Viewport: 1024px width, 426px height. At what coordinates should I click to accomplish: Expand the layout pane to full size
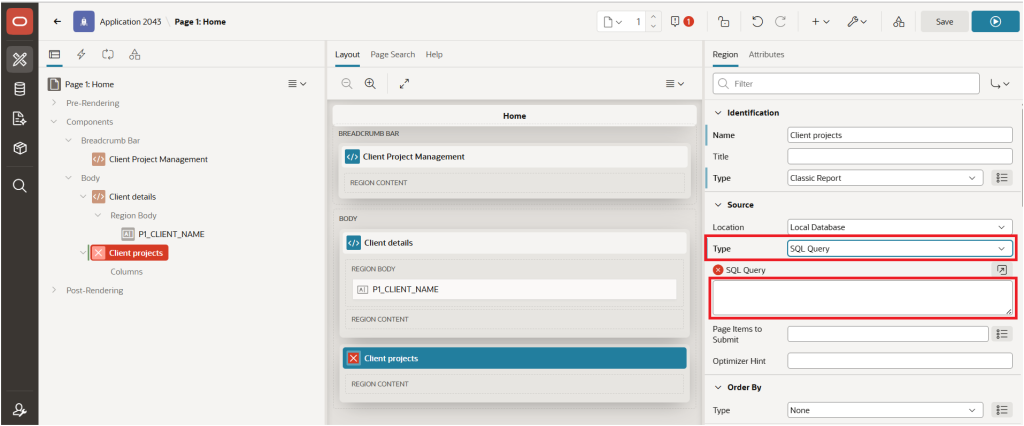(x=404, y=84)
